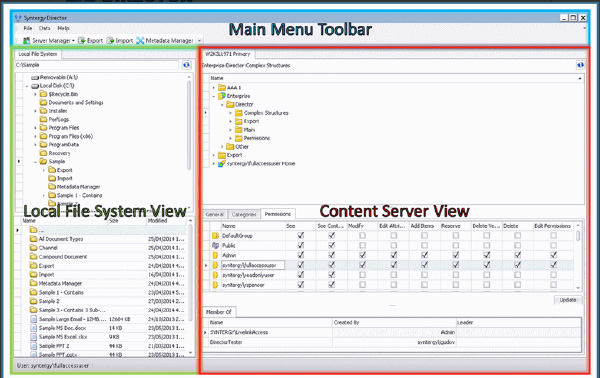Click the Created By column header
600x378 pixels.
tap(394, 323)
